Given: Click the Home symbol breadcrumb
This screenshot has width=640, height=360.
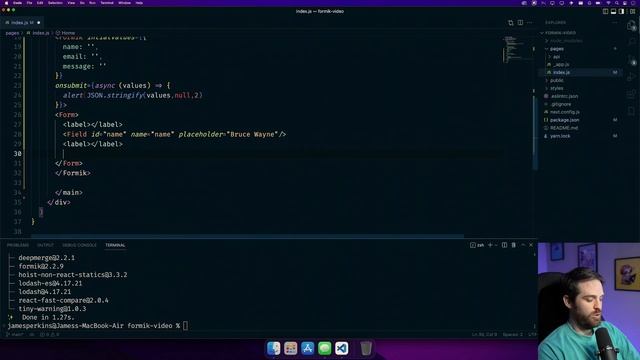Looking at the screenshot, I should [66, 33].
